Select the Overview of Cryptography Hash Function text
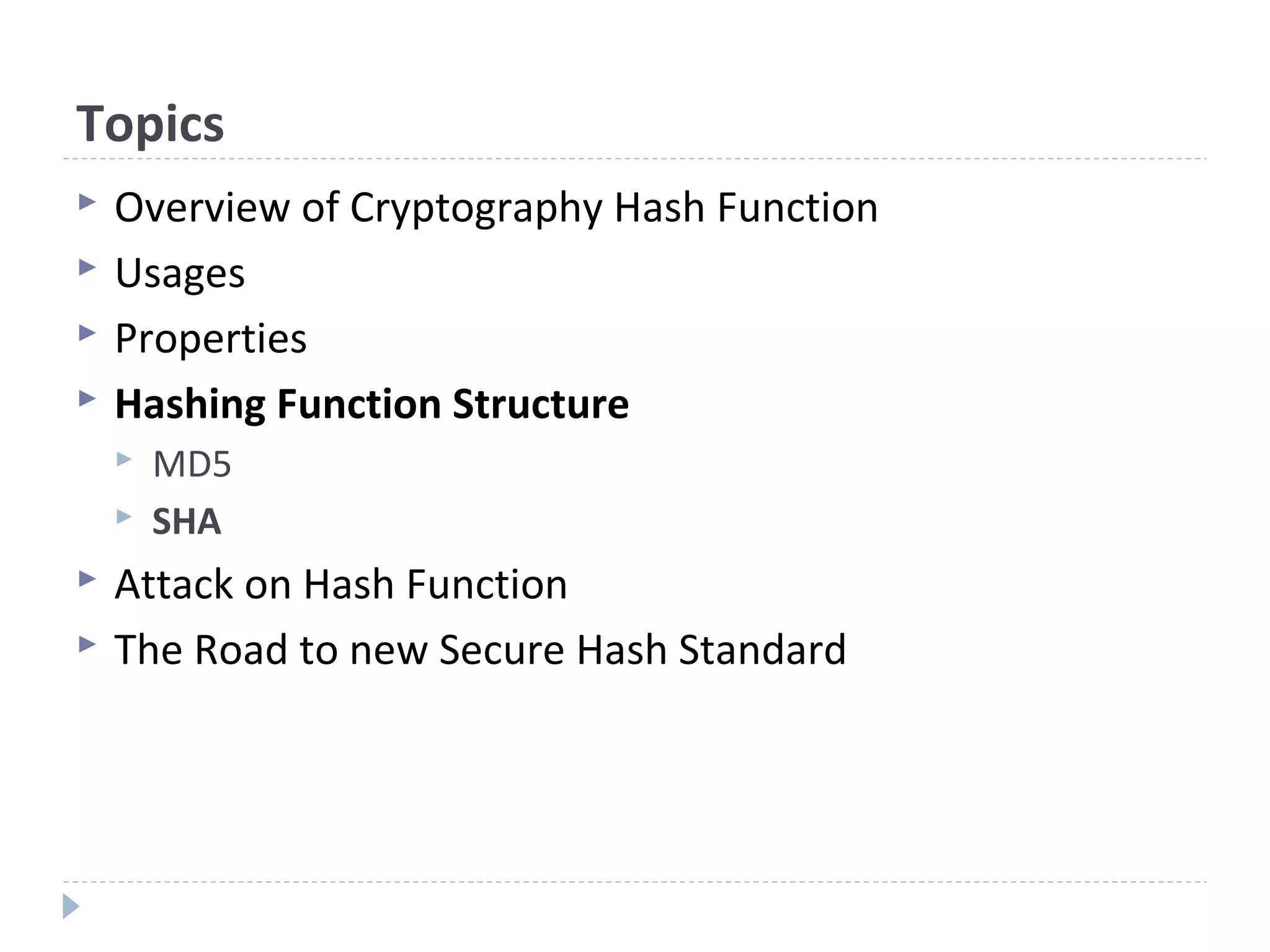The image size is (1270, 952). pyautogui.click(x=496, y=207)
